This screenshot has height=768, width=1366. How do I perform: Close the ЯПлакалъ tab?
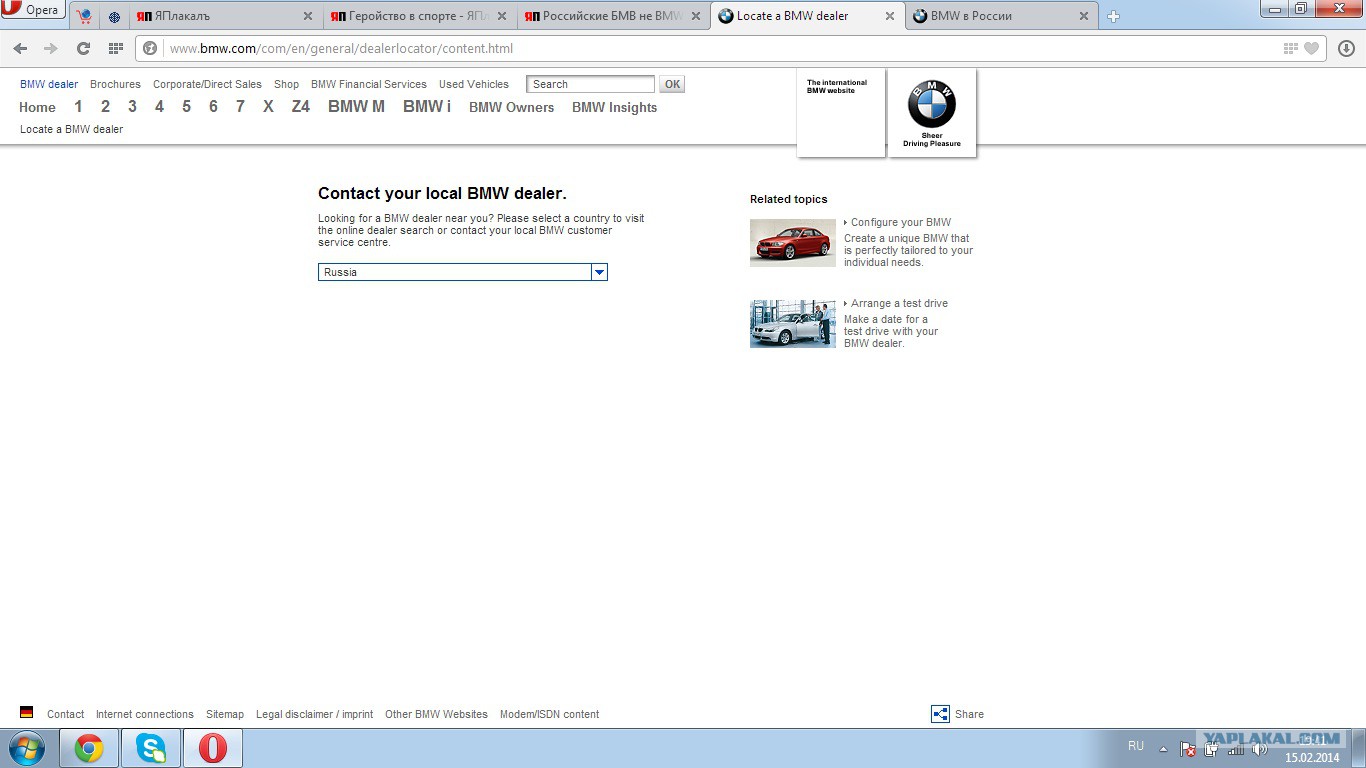[x=307, y=16]
